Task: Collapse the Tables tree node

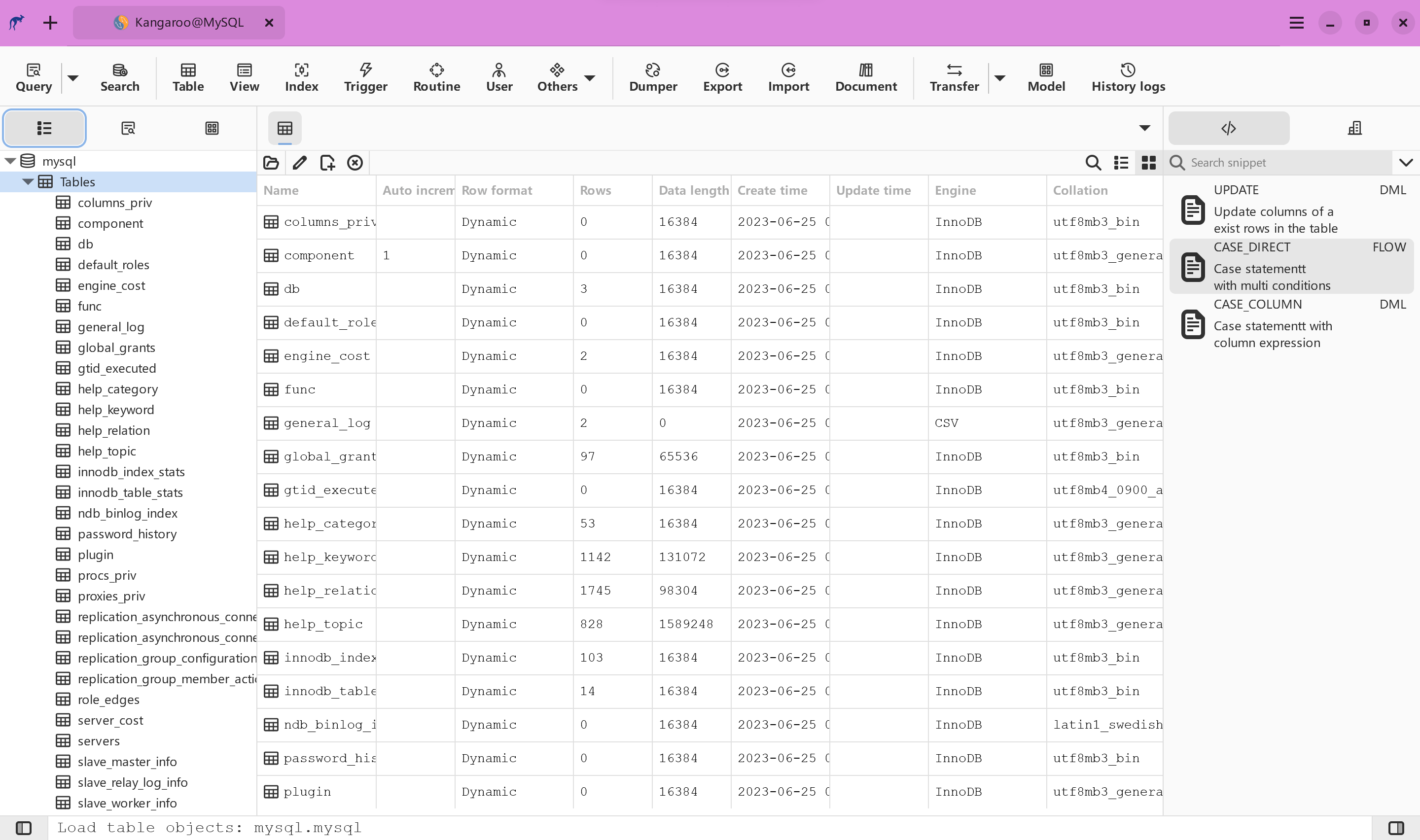Action: coord(28,182)
